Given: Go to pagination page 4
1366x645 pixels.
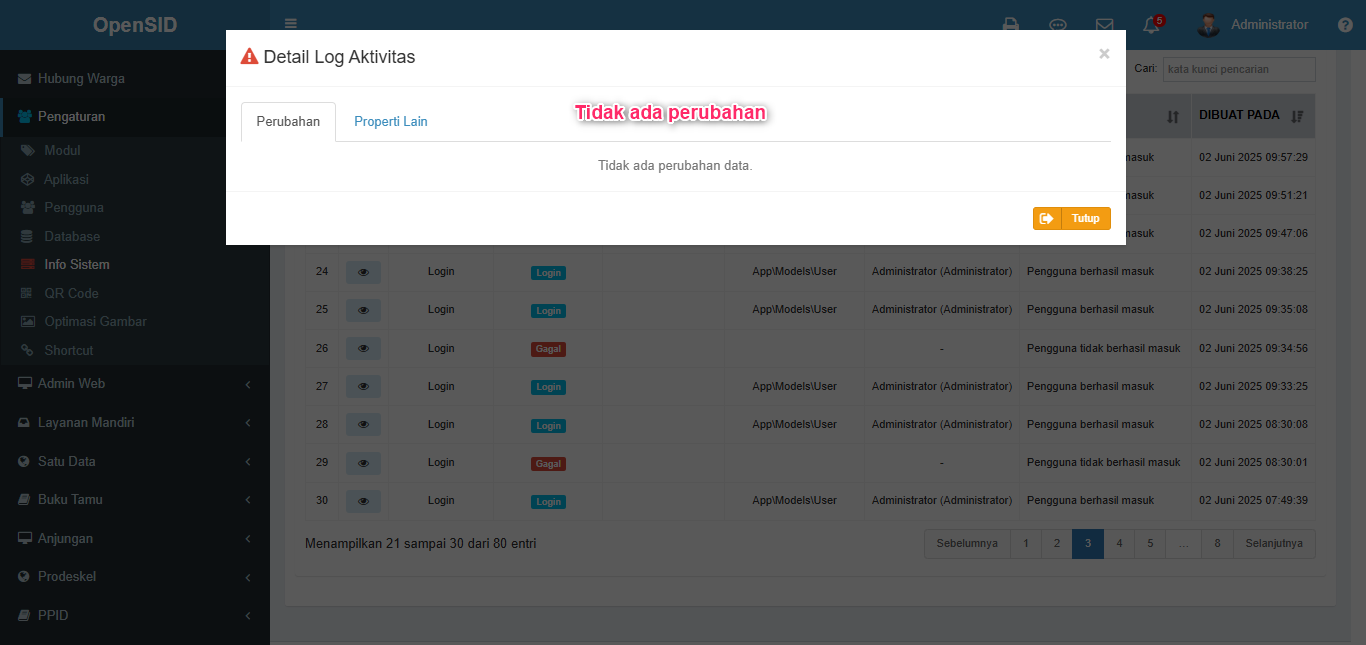Looking at the screenshot, I should 1119,543.
